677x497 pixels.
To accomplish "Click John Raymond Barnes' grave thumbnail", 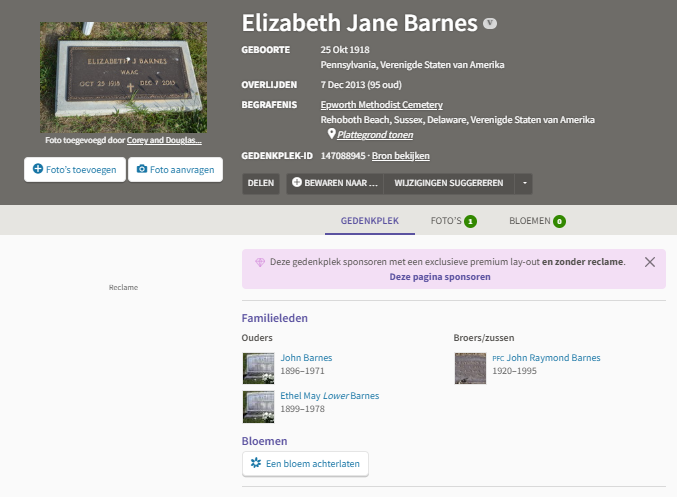I will (x=469, y=367).
